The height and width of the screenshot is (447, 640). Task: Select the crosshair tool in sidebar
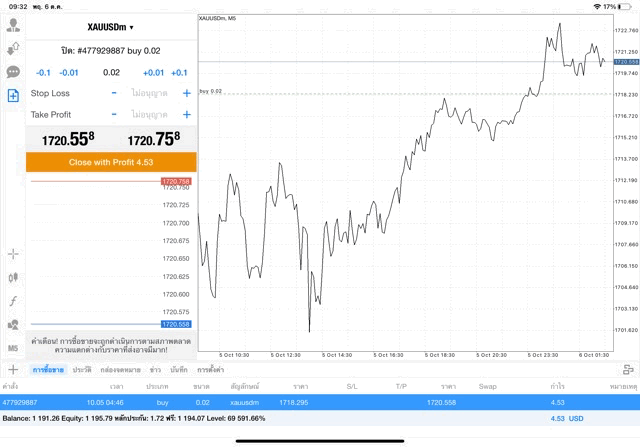[13, 254]
